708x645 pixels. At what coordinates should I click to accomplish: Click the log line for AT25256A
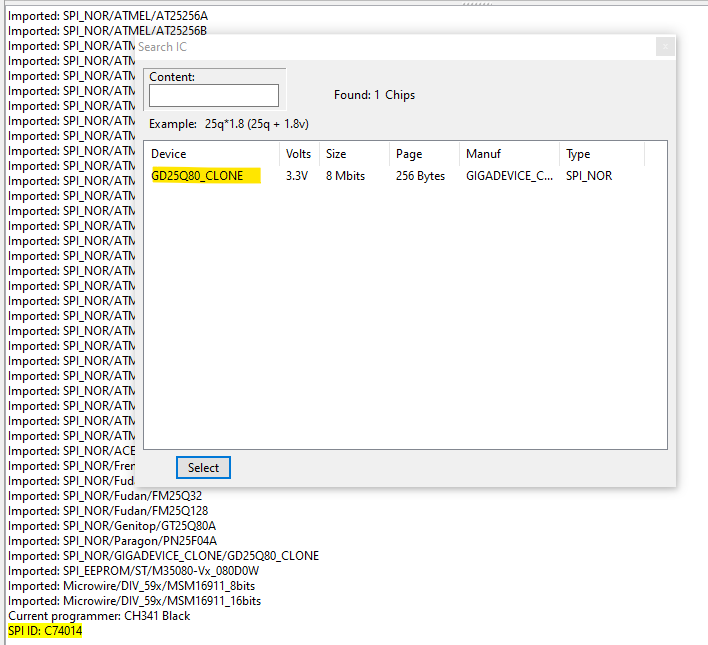108,16
